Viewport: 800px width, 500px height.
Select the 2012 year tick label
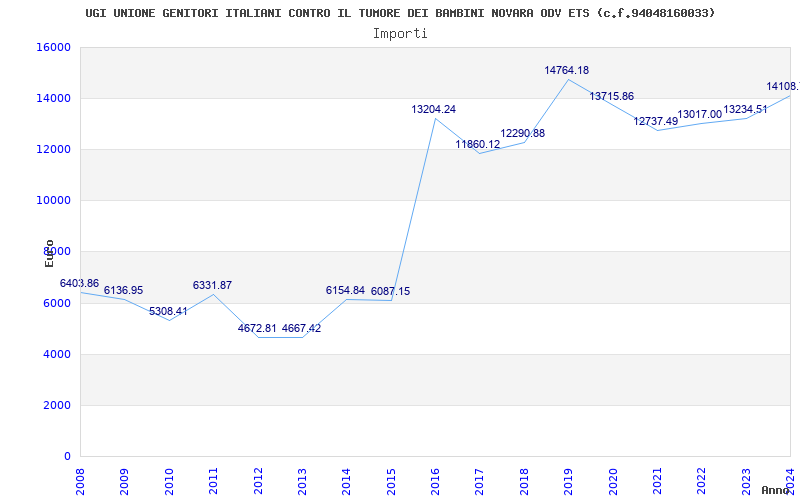[258, 479]
